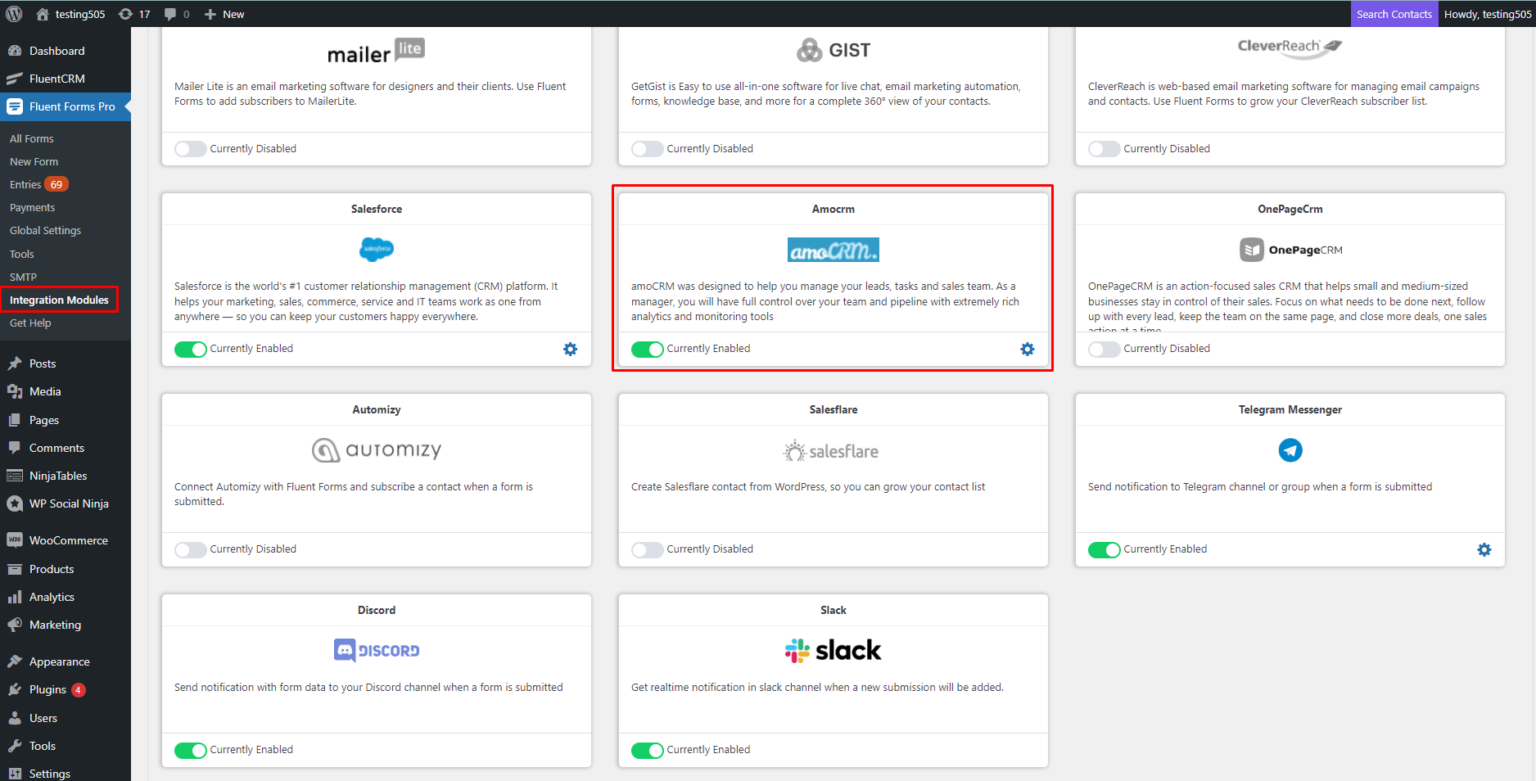Image resolution: width=1536 pixels, height=781 pixels.
Task: Turn off the Slack integration toggle
Action: click(647, 749)
